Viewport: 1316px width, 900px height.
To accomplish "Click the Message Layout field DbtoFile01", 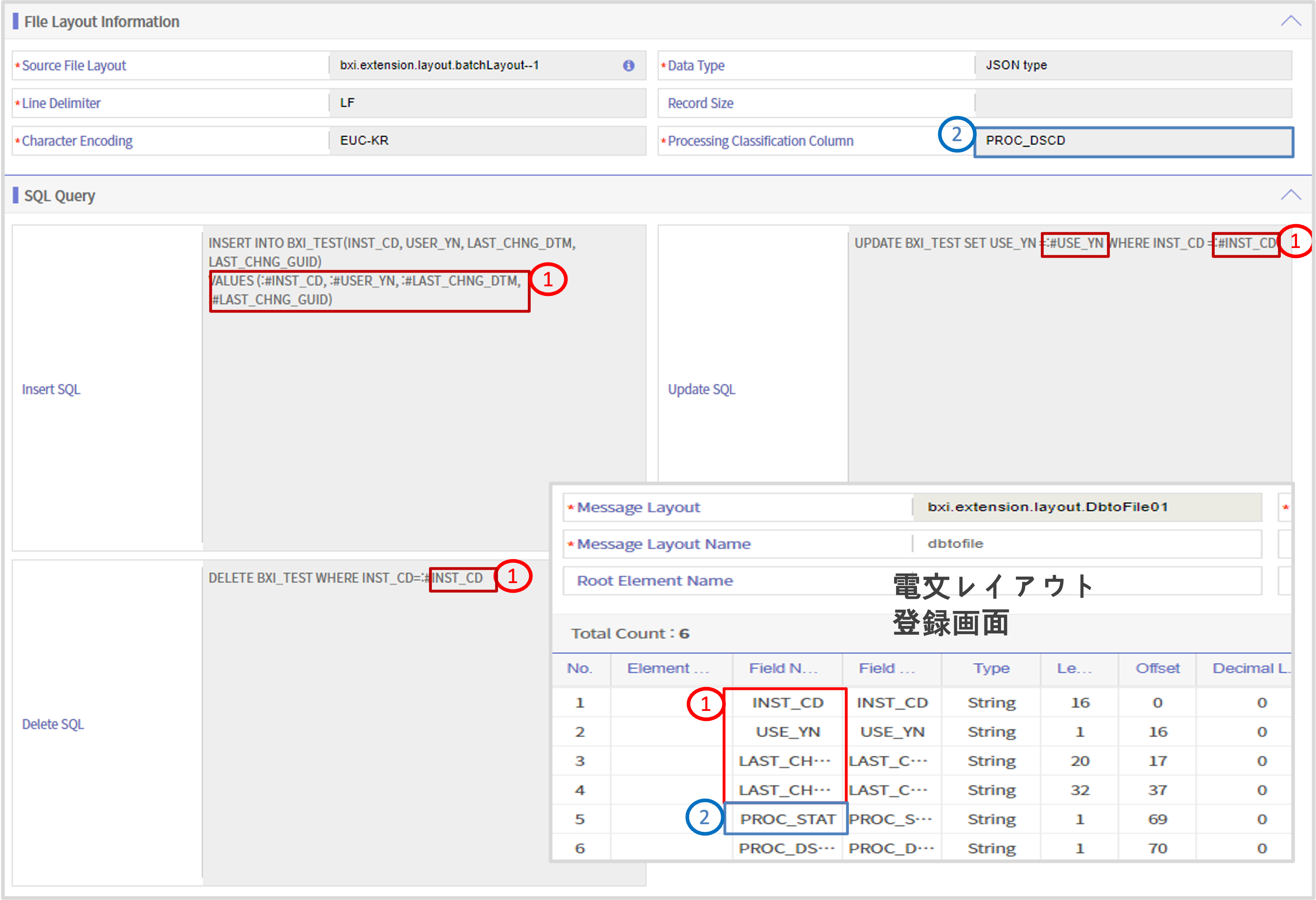I will (x=1087, y=507).
